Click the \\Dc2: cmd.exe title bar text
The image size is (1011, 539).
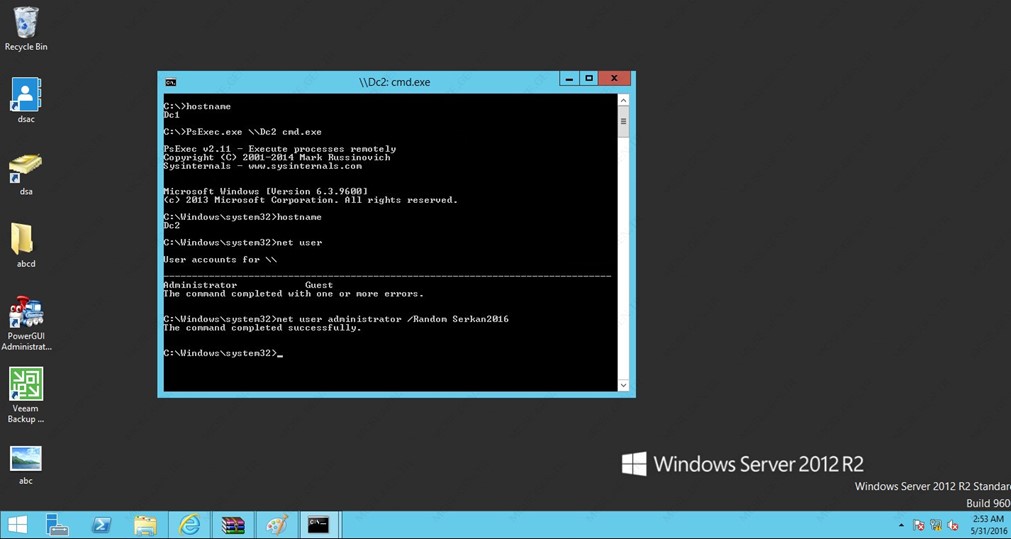(394, 82)
